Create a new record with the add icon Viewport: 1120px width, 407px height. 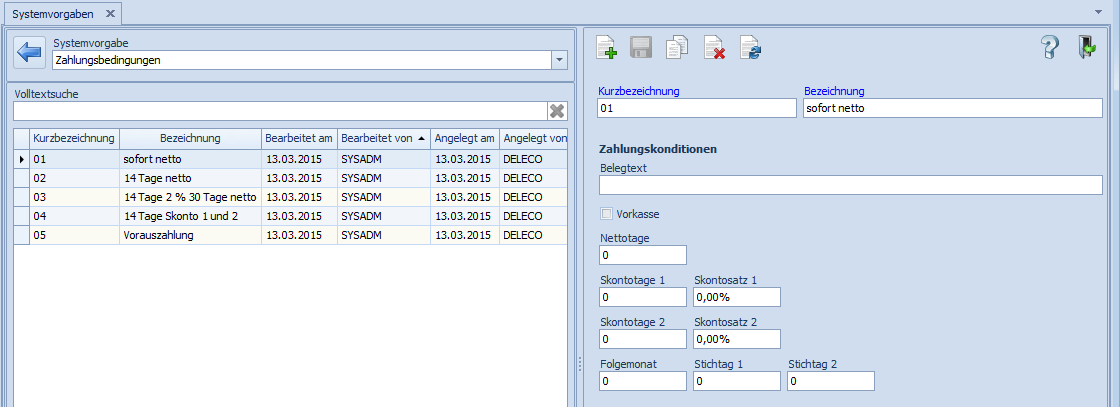point(606,47)
